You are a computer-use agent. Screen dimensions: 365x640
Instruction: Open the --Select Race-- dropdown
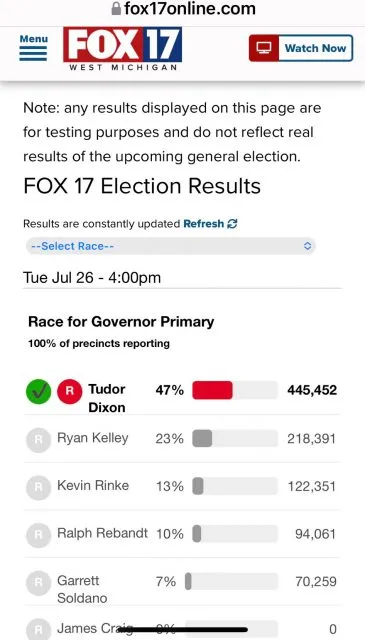point(171,246)
